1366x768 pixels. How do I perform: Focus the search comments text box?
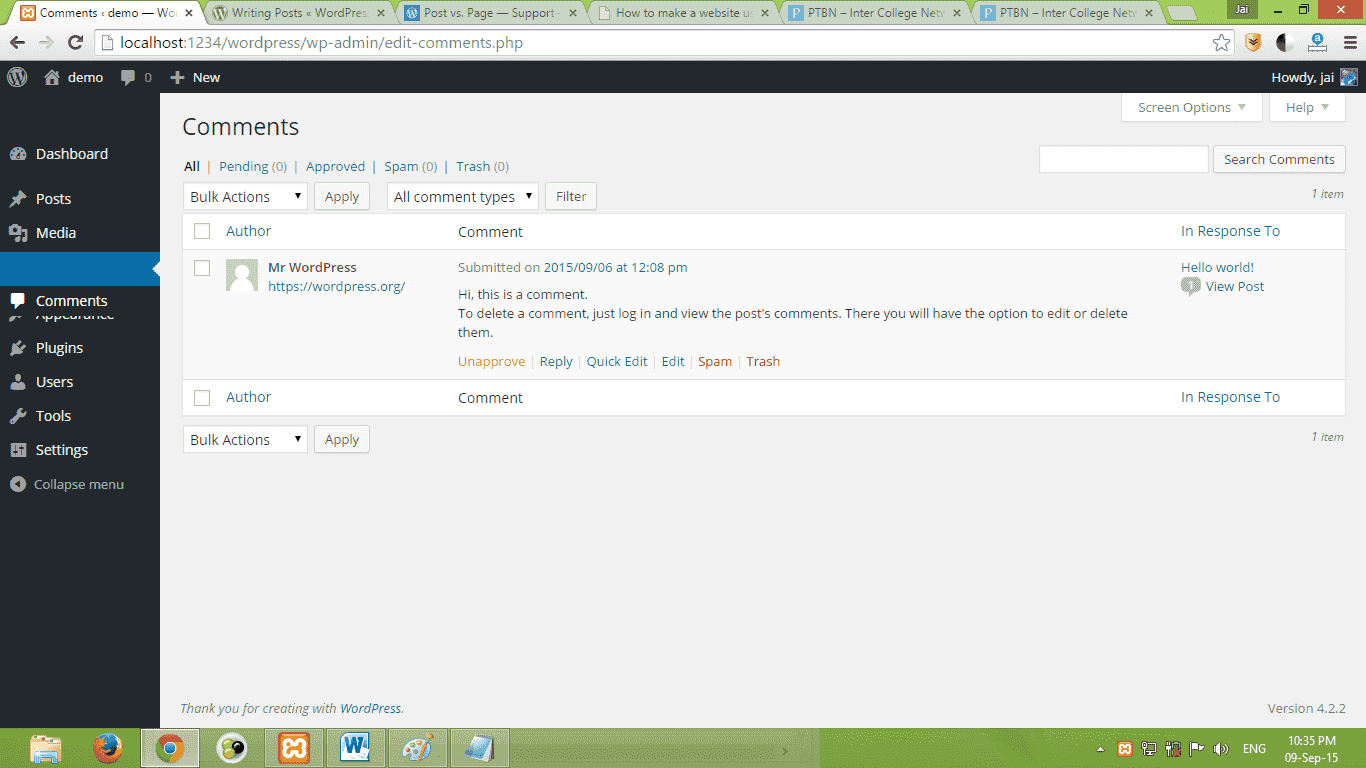click(1124, 159)
